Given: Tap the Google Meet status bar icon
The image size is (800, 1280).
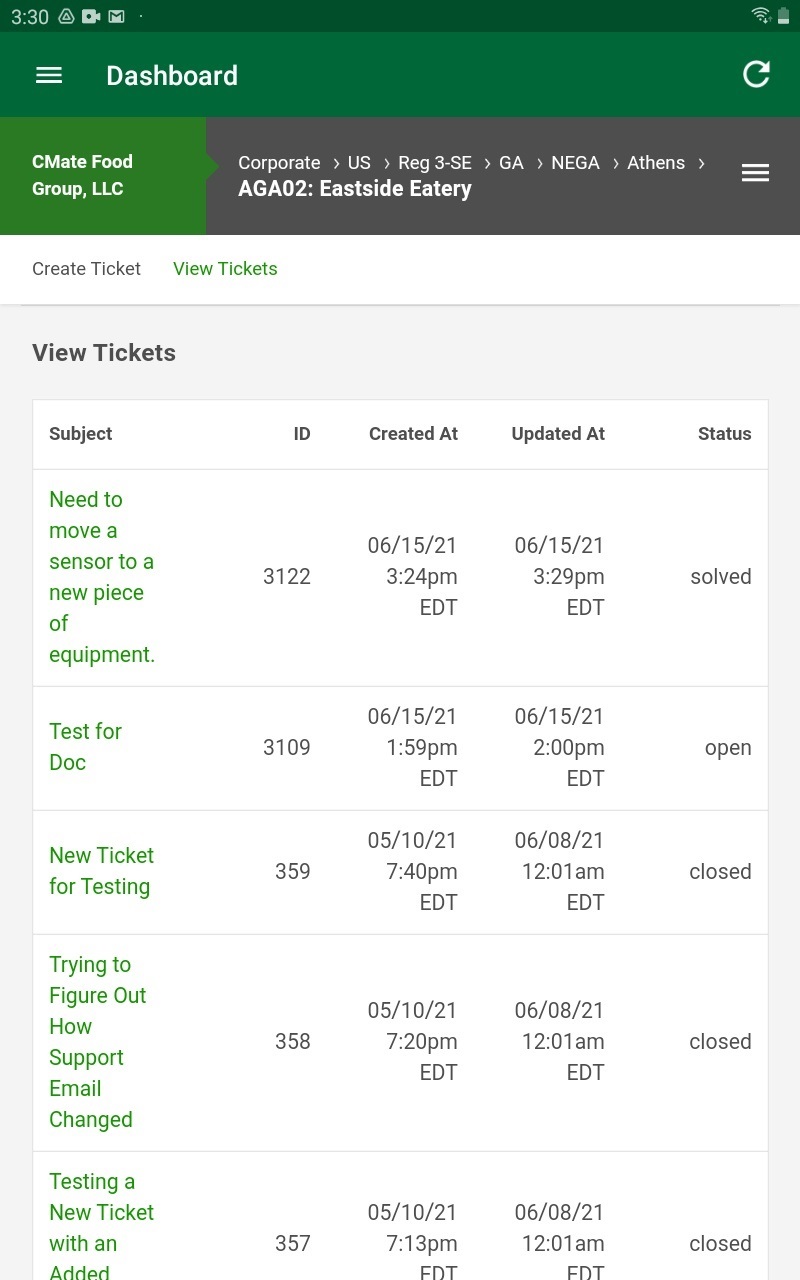Looking at the screenshot, I should point(91,15).
